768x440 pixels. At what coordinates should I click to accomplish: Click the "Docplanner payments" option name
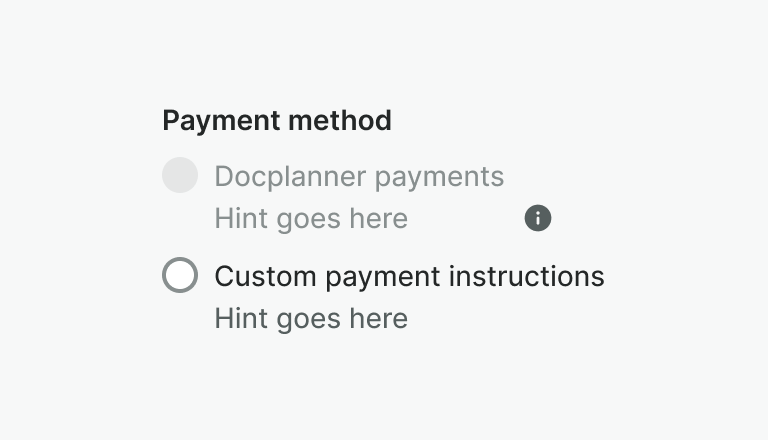[x=359, y=177]
